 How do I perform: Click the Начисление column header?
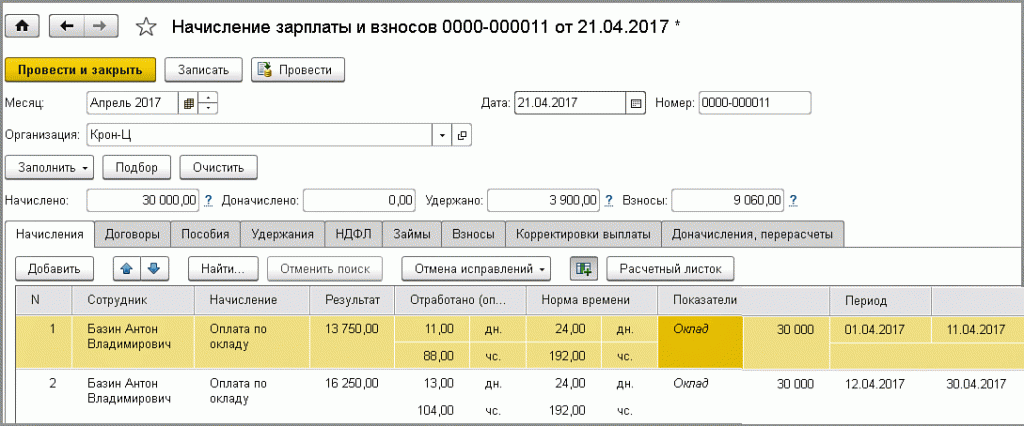point(252,300)
